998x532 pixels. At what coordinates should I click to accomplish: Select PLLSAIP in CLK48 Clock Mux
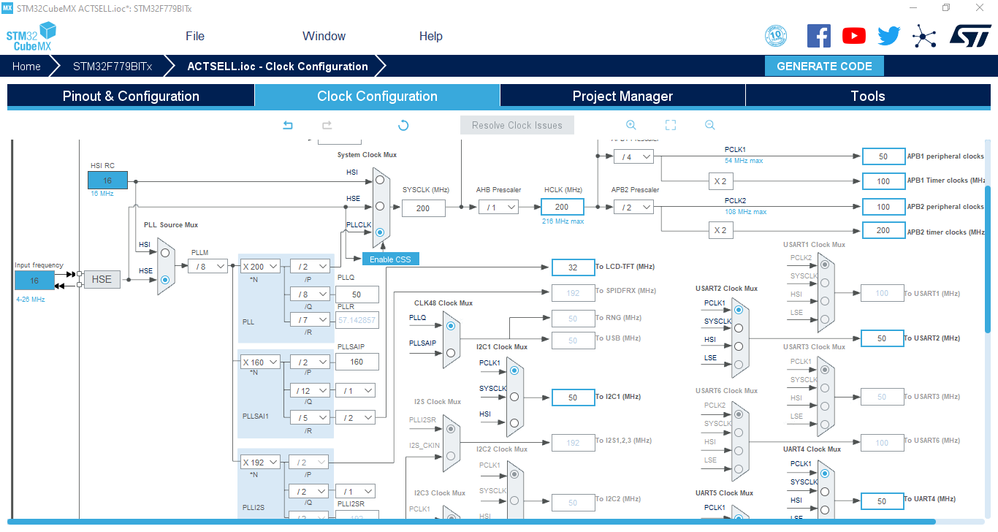pos(451,353)
